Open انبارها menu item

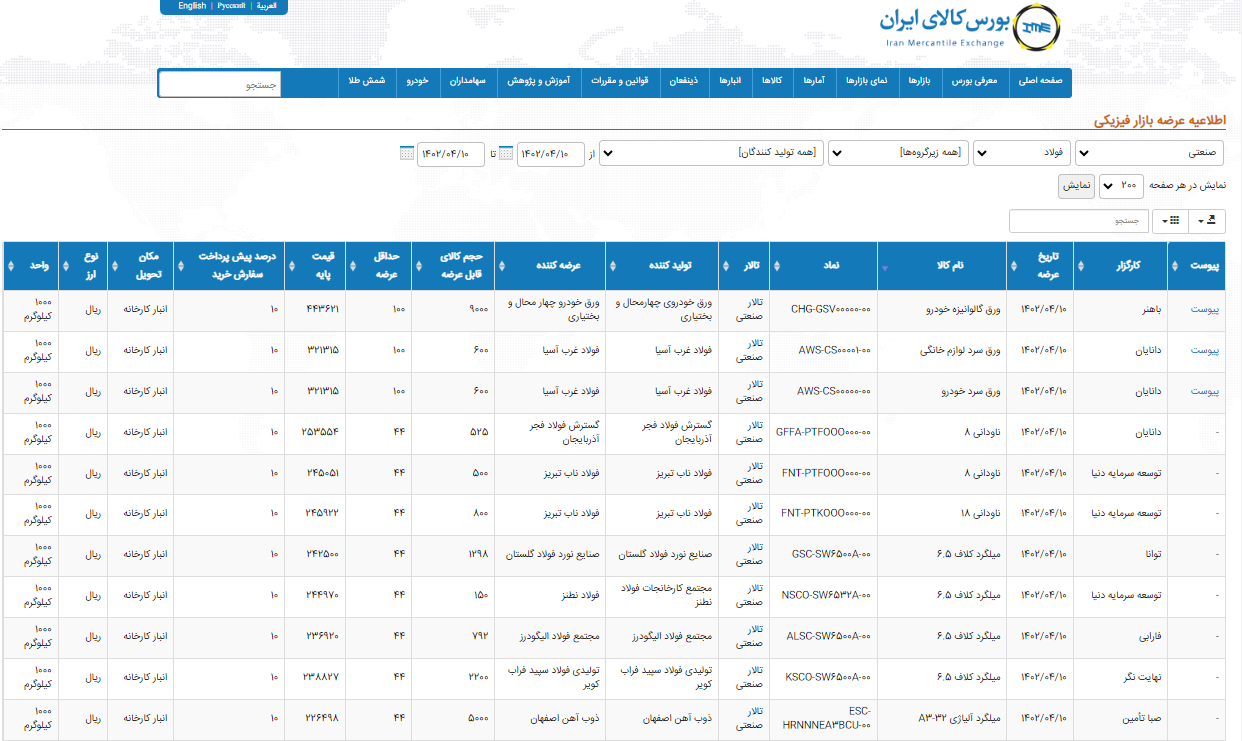pos(731,80)
